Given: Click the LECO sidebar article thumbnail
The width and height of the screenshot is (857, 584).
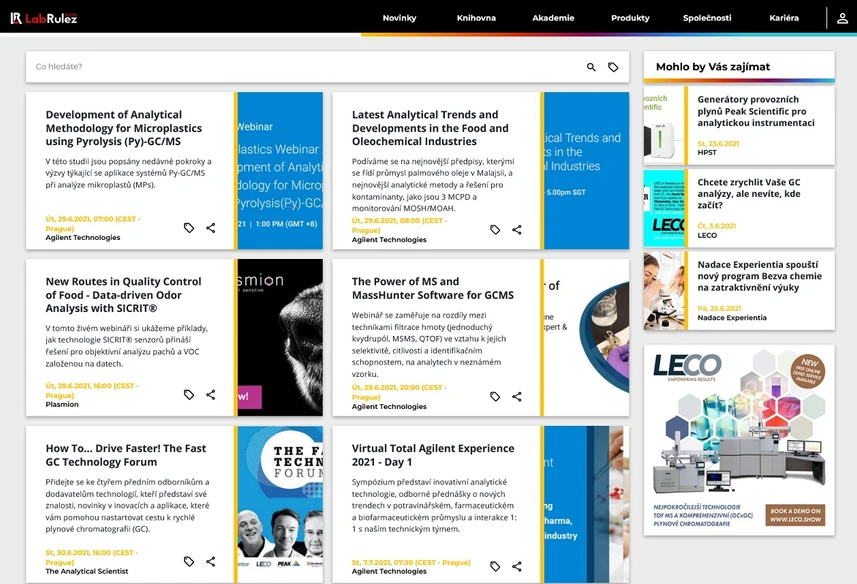Looking at the screenshot, I should click(664, 208).
